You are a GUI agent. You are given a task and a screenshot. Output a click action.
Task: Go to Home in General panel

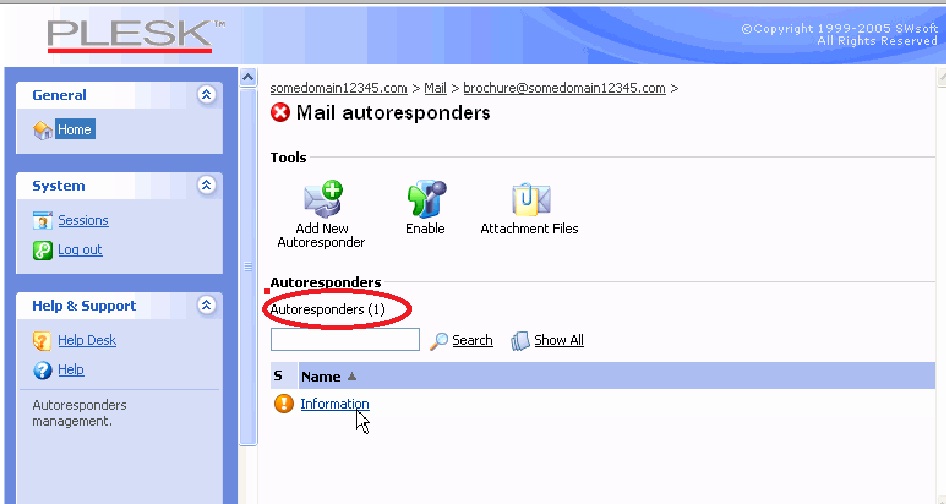tap(75, 129)
